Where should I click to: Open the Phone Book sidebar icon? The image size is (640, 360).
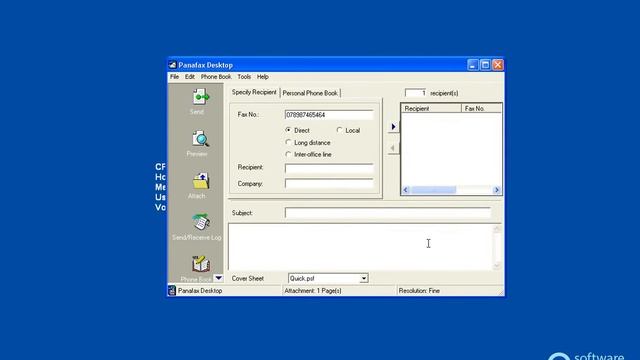click(200, 264)
